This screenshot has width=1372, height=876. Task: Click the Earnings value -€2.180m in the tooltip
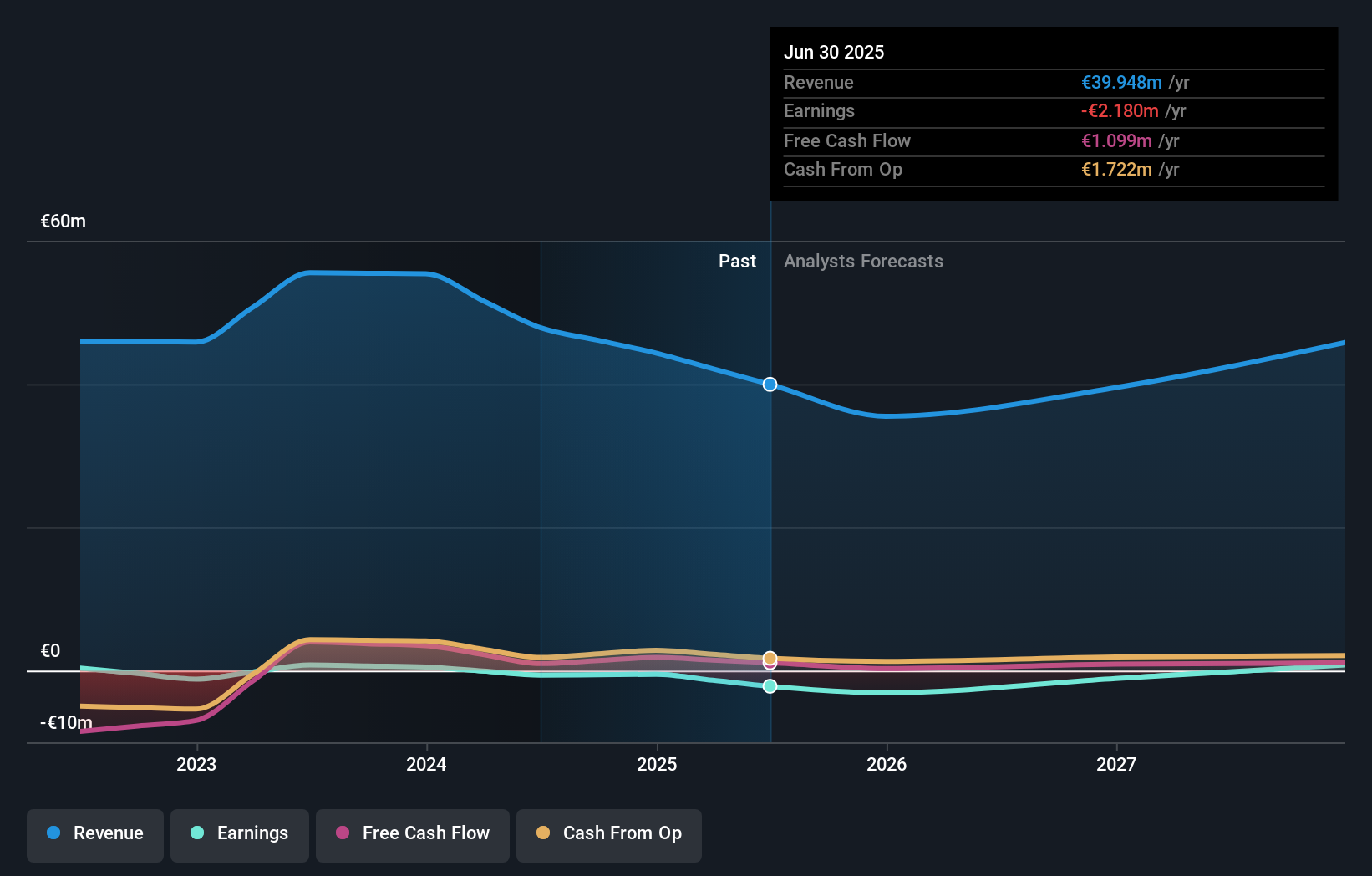(1120, 110)
